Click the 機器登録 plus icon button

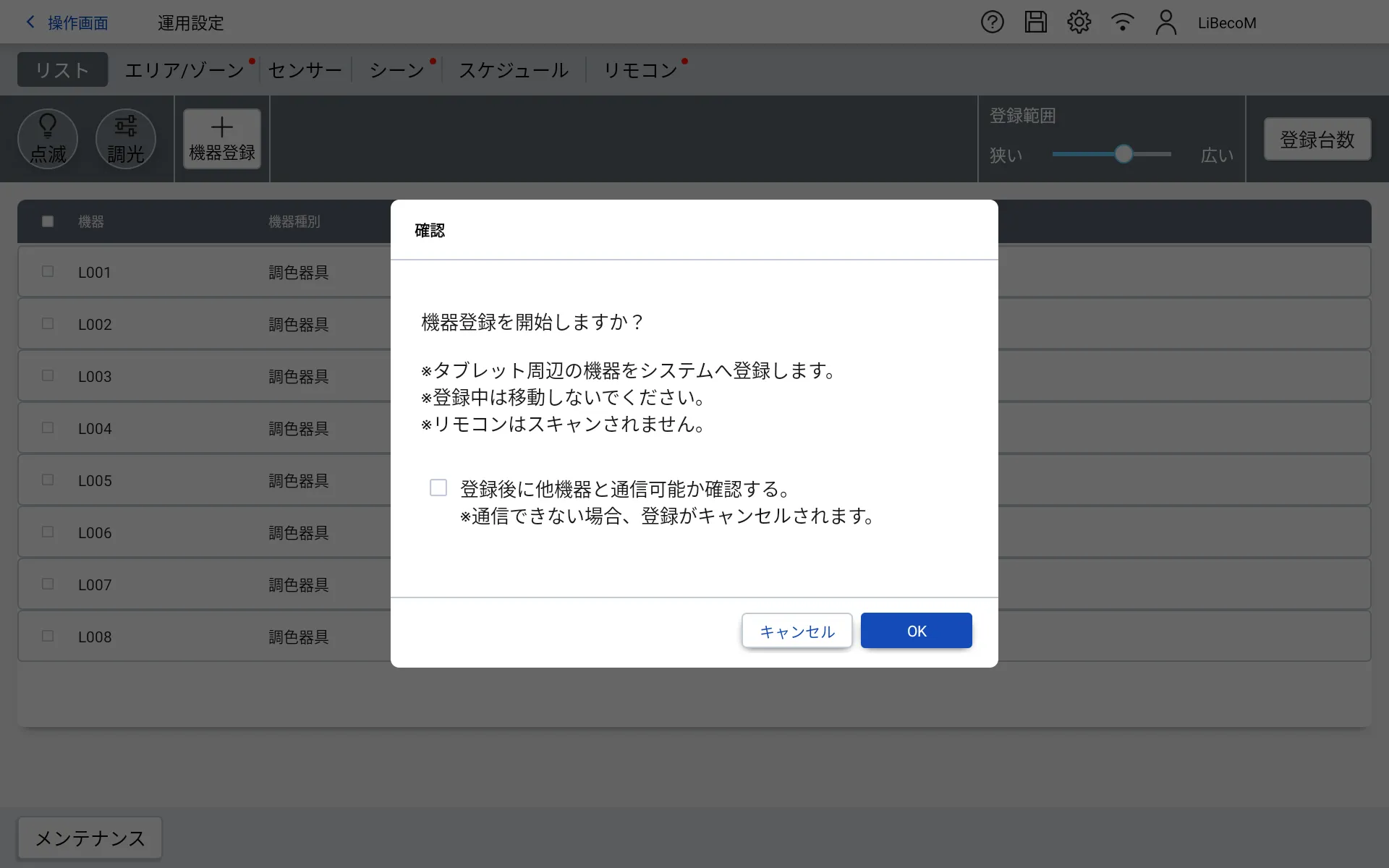pos(222,139)
